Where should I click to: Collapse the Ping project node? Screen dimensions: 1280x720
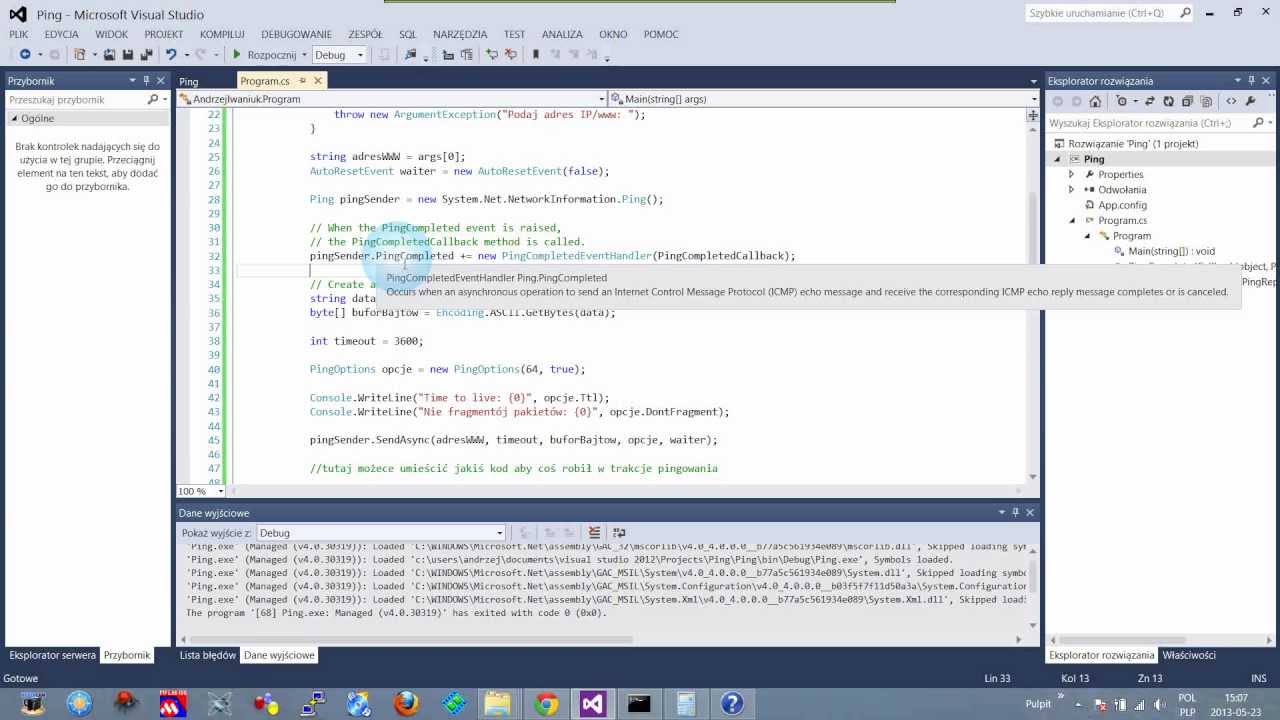click(1057, 159)
